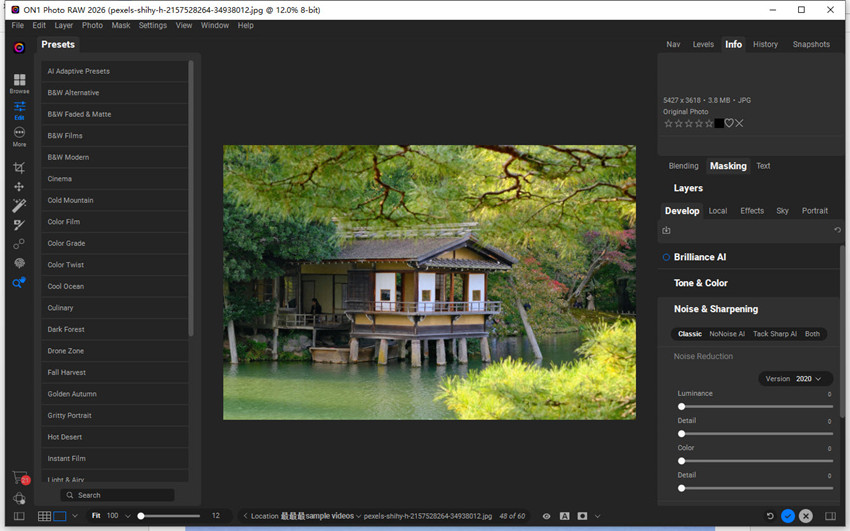Toggle the preview eye icon

[546, 516]
